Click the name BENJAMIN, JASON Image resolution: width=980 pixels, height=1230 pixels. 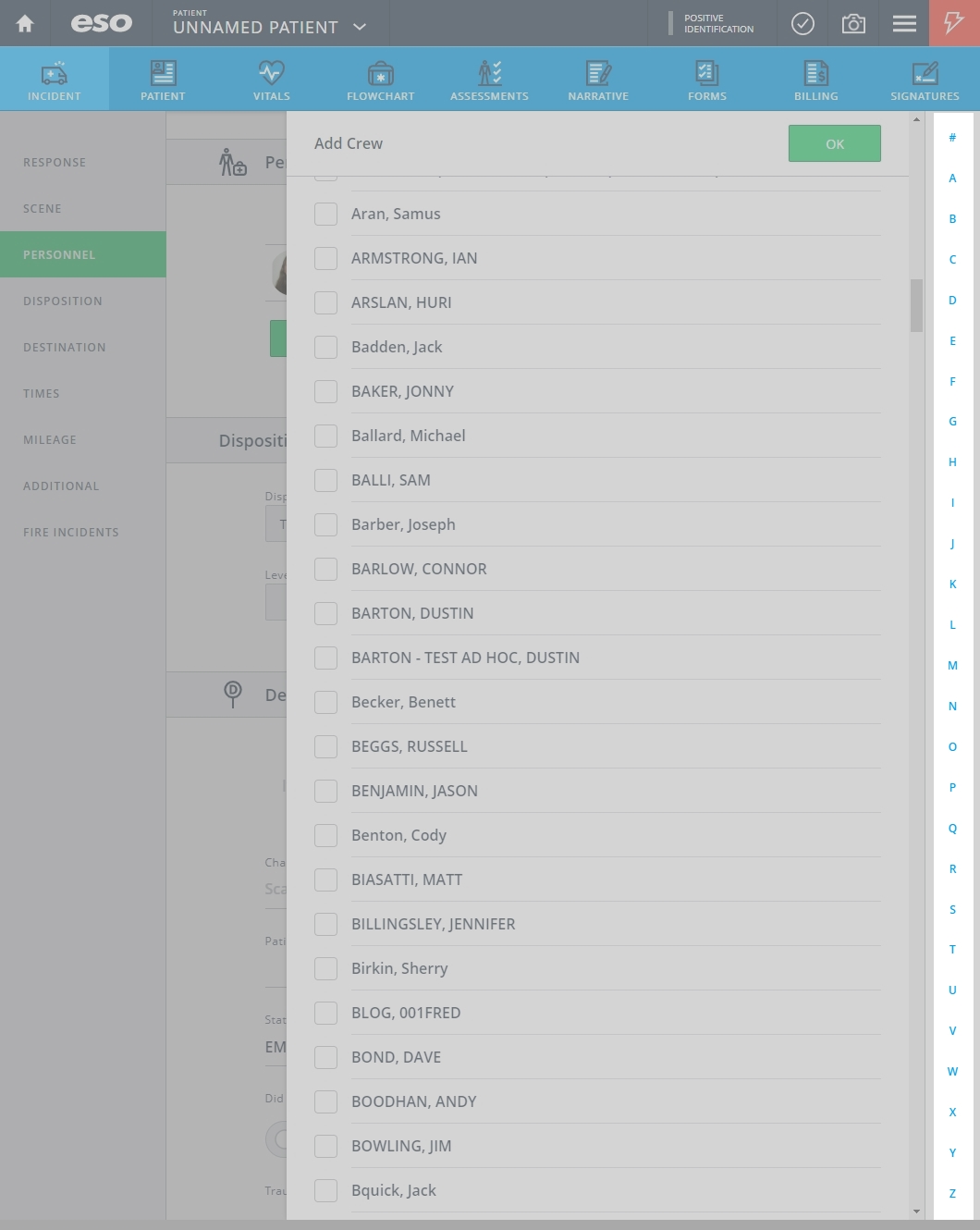tap(414, 791)
